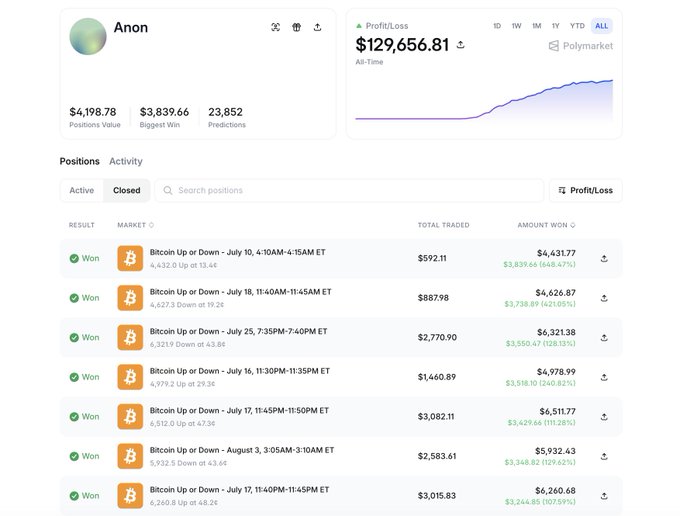This screenshot has width=680, height=516.
Task: Click the $4,198.78 Positions Value
Action: [x=93, y=112]
